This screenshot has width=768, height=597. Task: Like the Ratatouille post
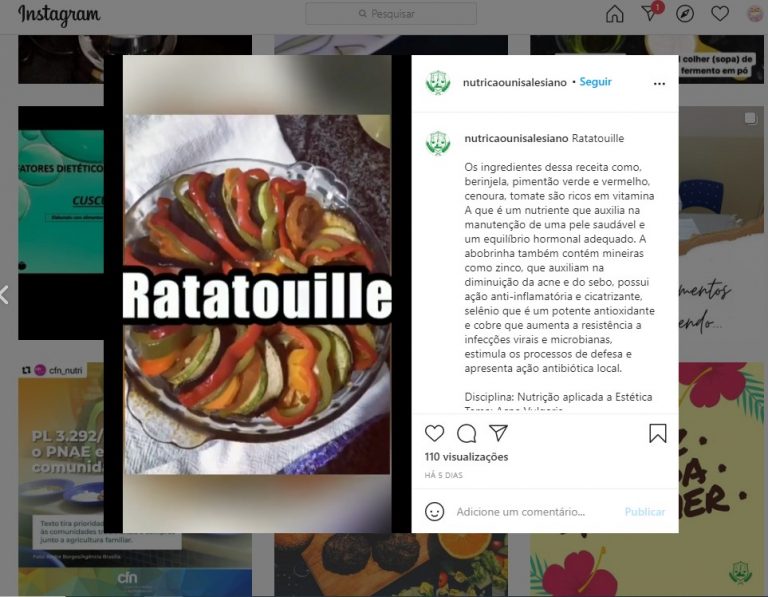point(434,433)
